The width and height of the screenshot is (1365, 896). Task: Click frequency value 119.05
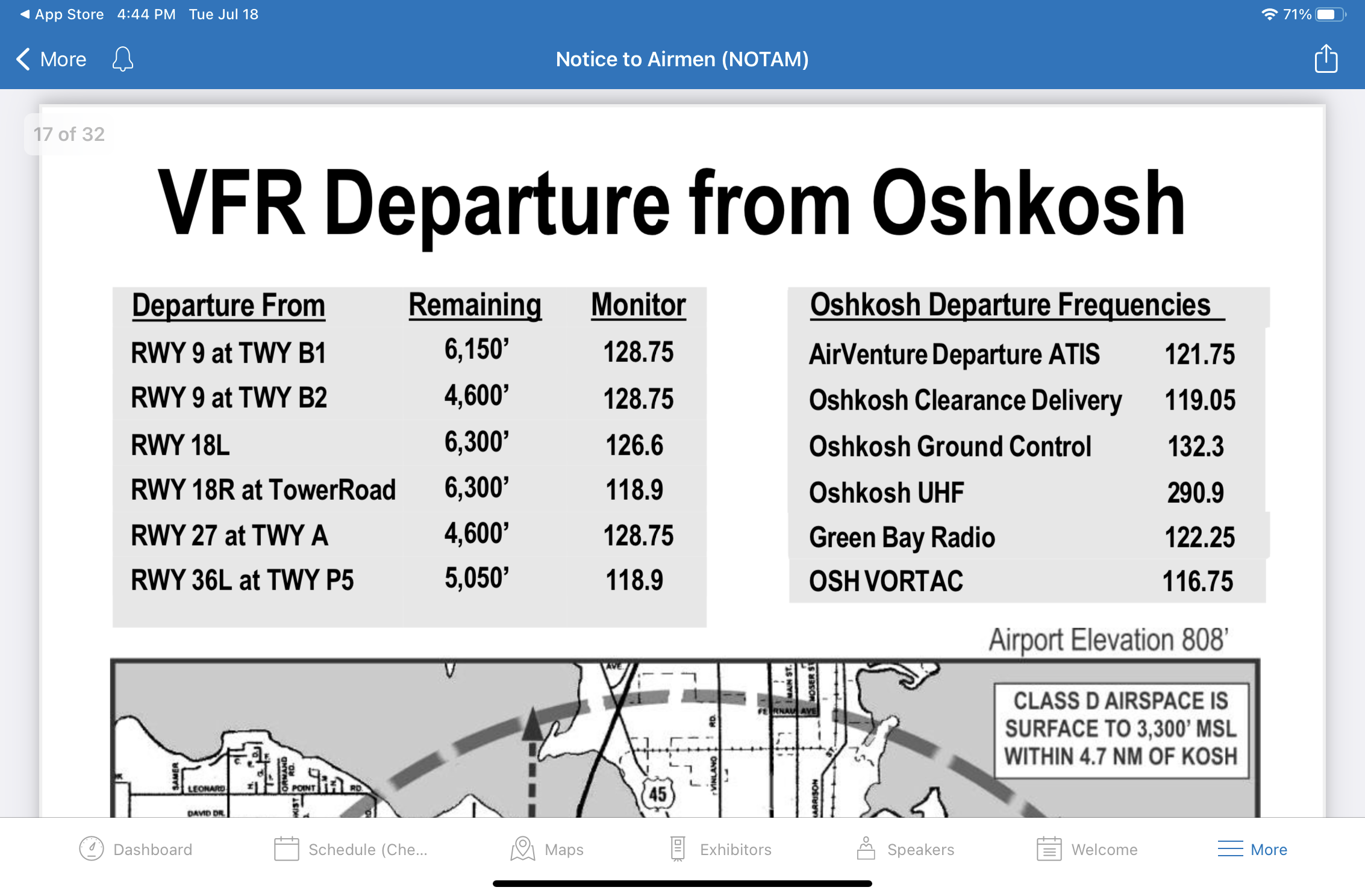coord(1200,400)
